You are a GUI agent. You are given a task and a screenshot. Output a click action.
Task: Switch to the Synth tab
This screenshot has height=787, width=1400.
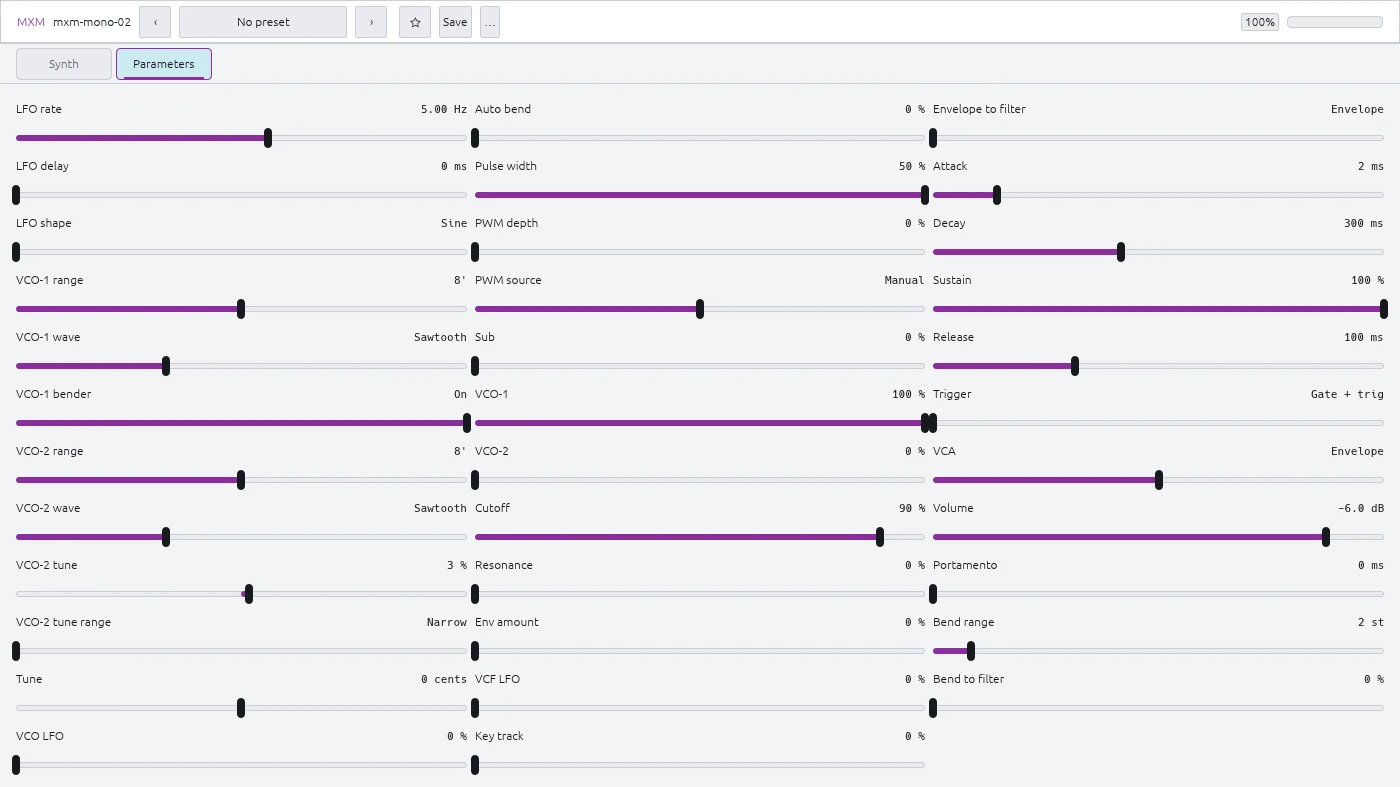(64, 64)
